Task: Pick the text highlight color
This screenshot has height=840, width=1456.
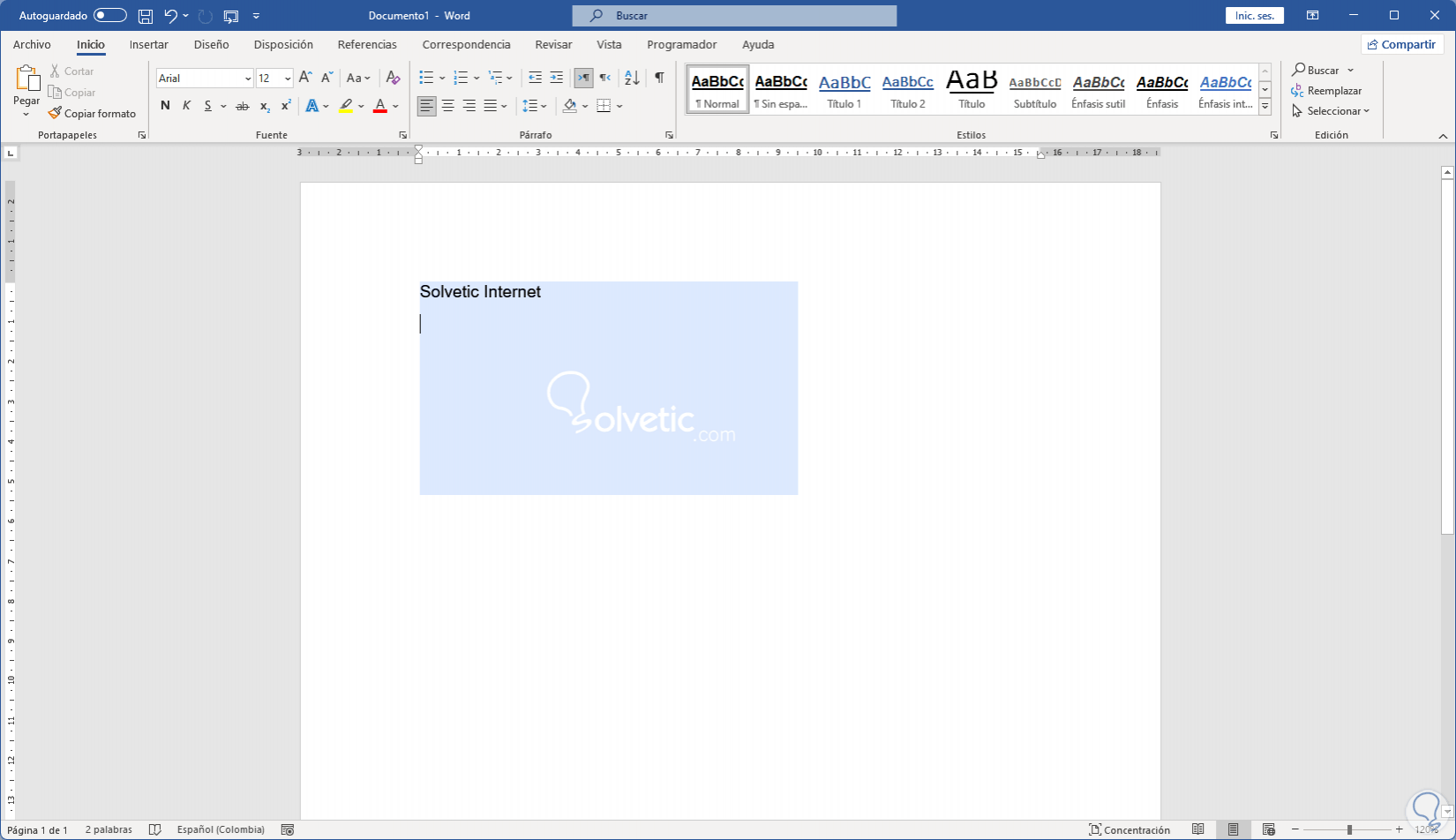Action: tap(346, 106)
